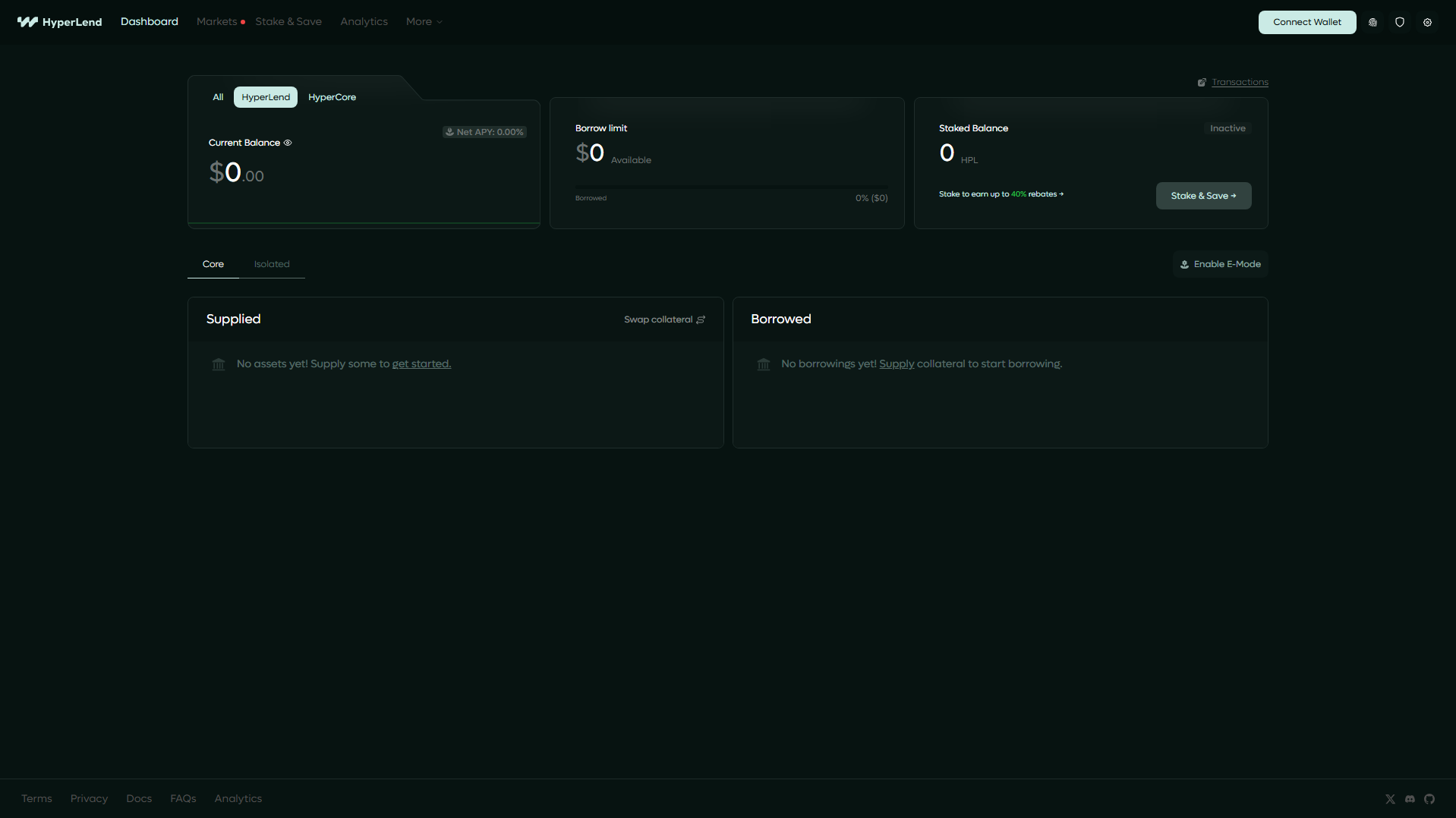Click the '0% ($0)' borrowed value
This screenshot has height=818, width=1456.
click(871, 198)
